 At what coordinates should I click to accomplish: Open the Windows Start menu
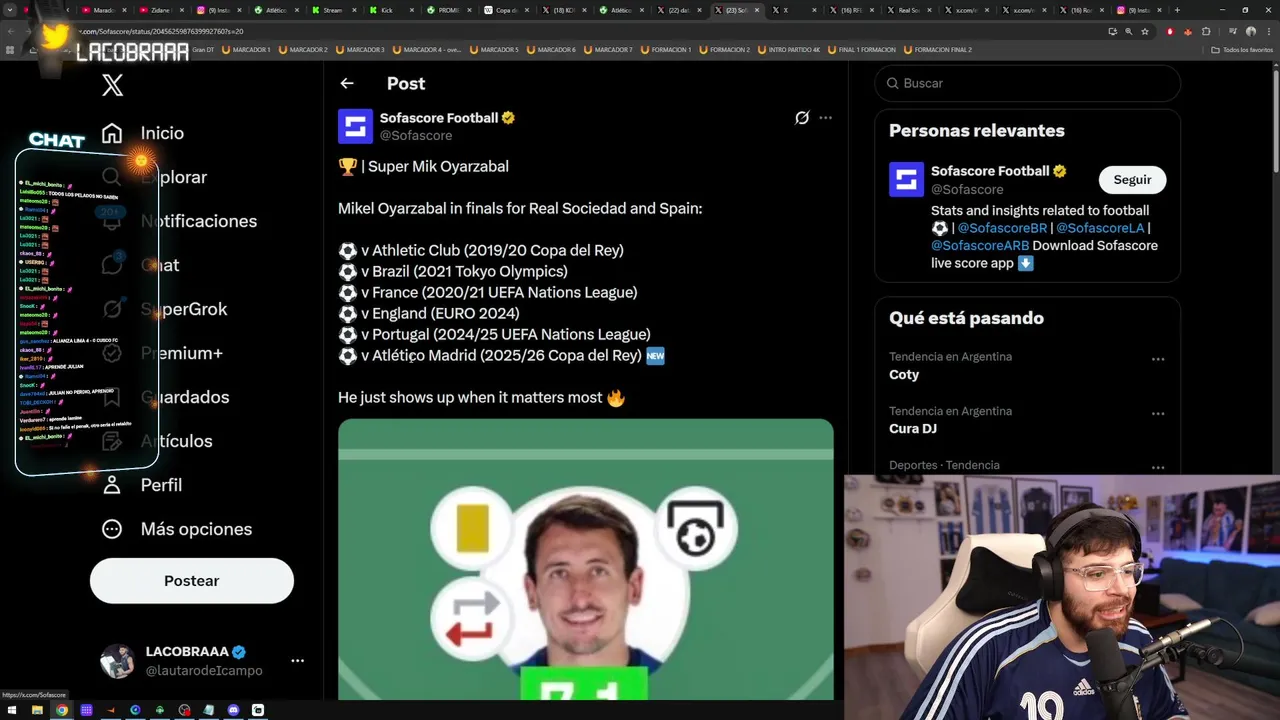pos(13,710)
